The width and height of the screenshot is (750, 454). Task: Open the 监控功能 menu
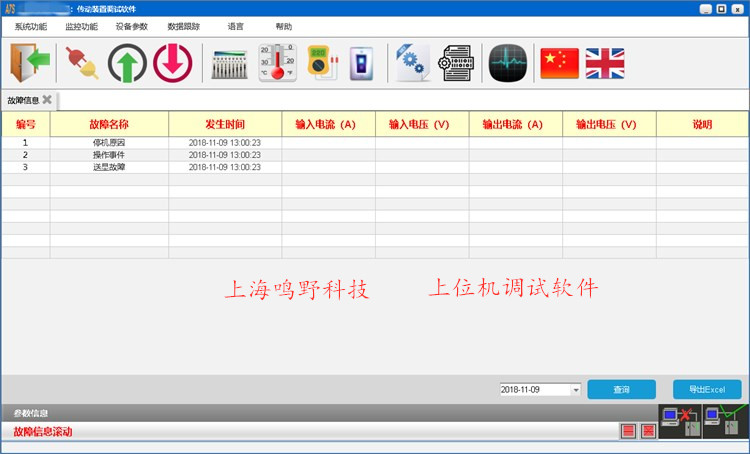tap(81, 27)
